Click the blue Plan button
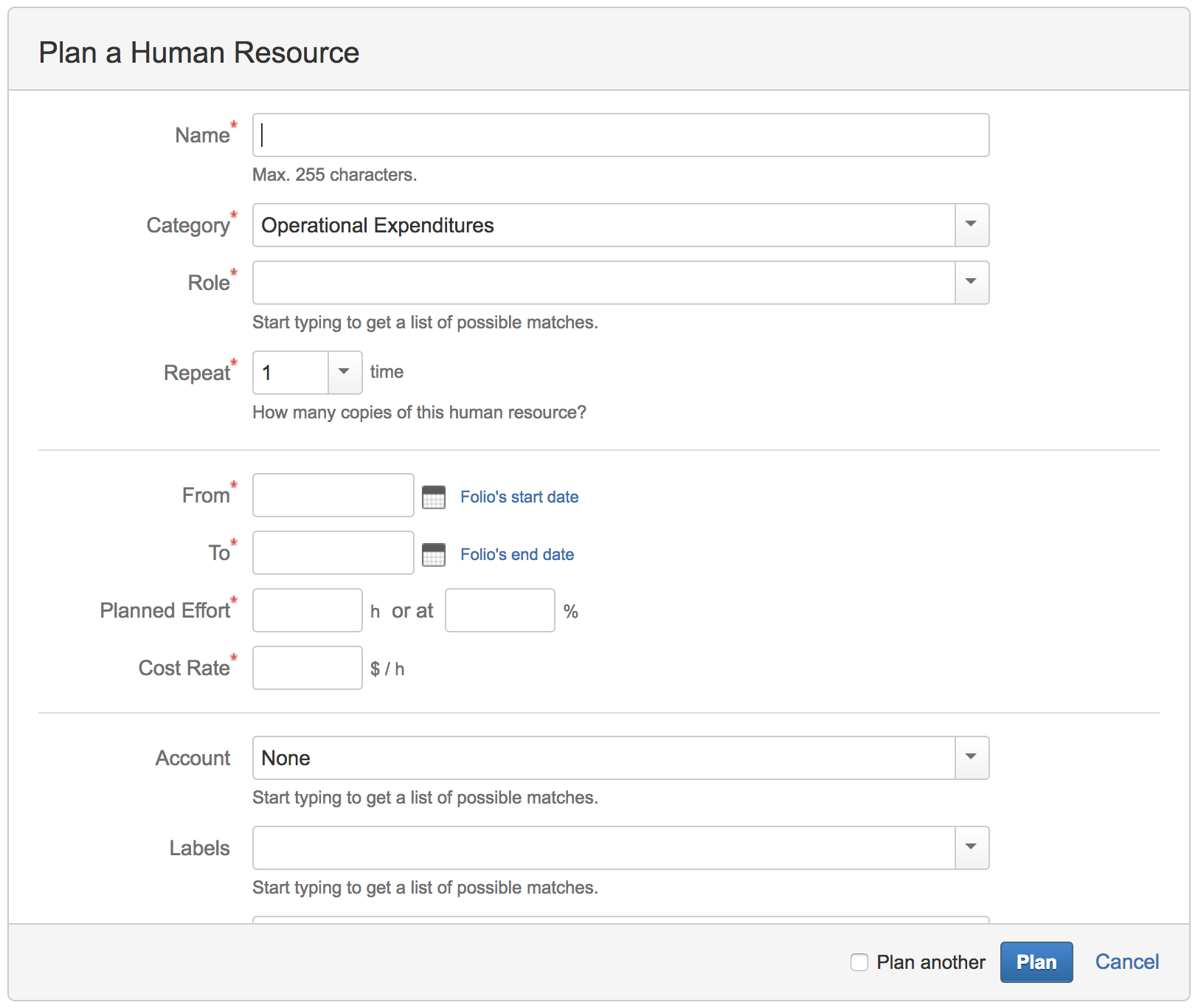This screenshot has height=1008, width=1198. 1036,962
